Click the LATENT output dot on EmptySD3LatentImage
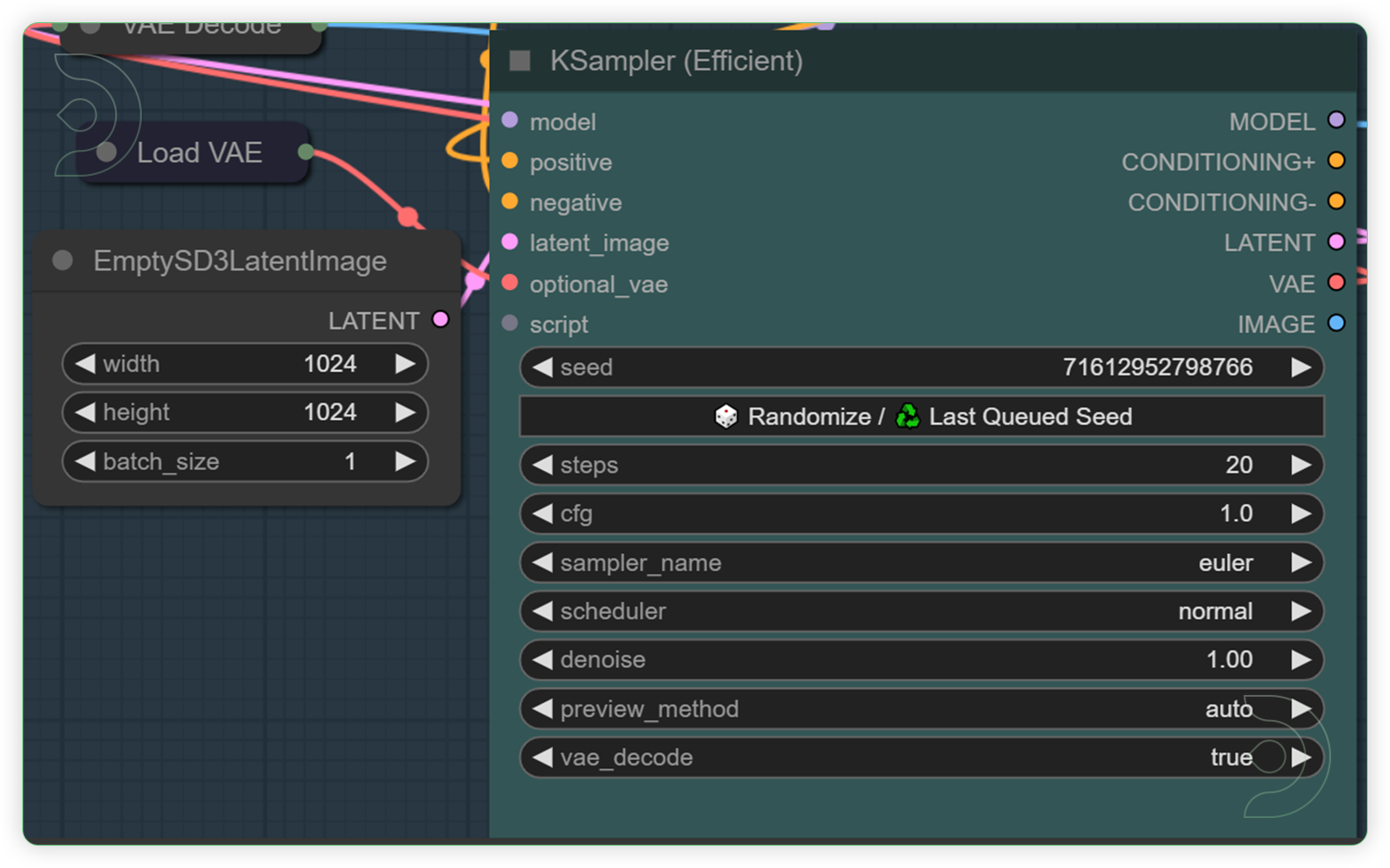Image resolution: width=1390 pixels, height=868 pixels. [x=439, y=319]
